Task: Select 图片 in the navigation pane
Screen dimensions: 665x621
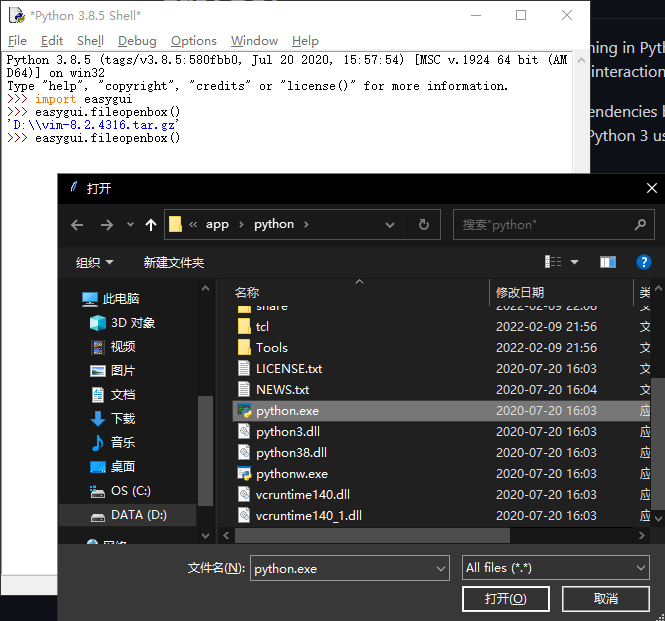Action: click(112, 371)
